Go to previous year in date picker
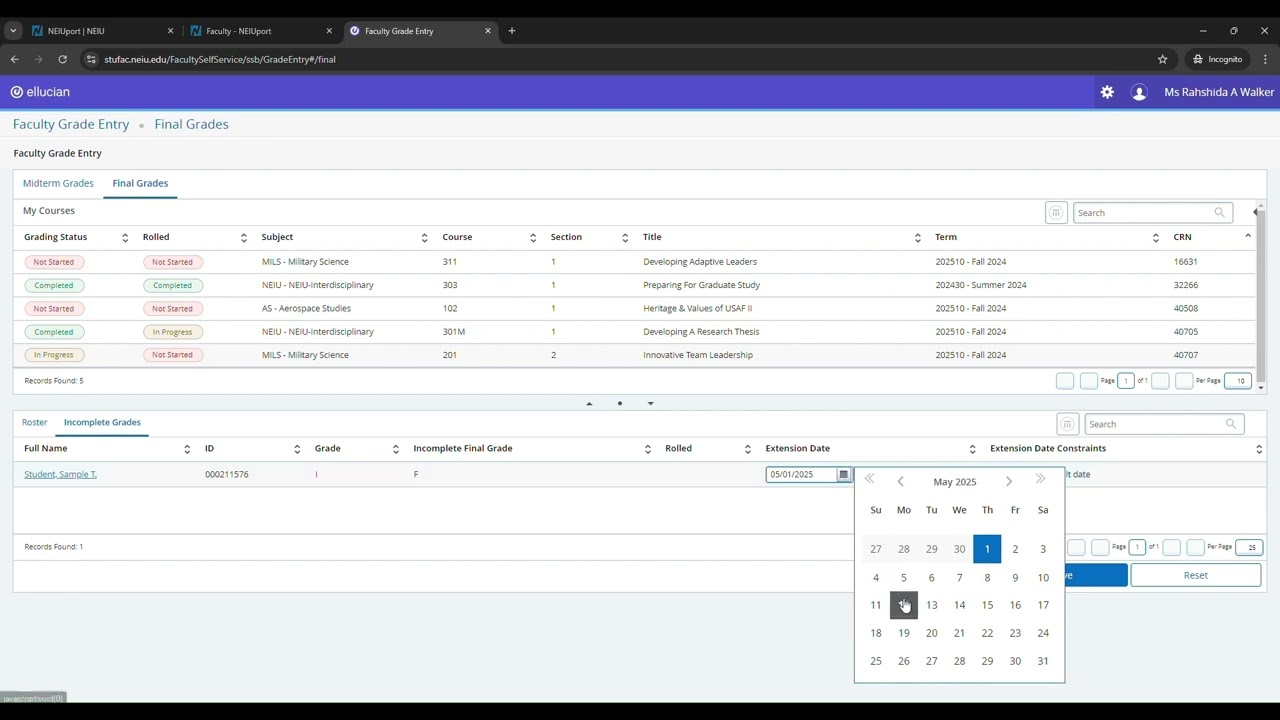The image size is (1280, 720). pyautogui.click(x=870, y=480)
